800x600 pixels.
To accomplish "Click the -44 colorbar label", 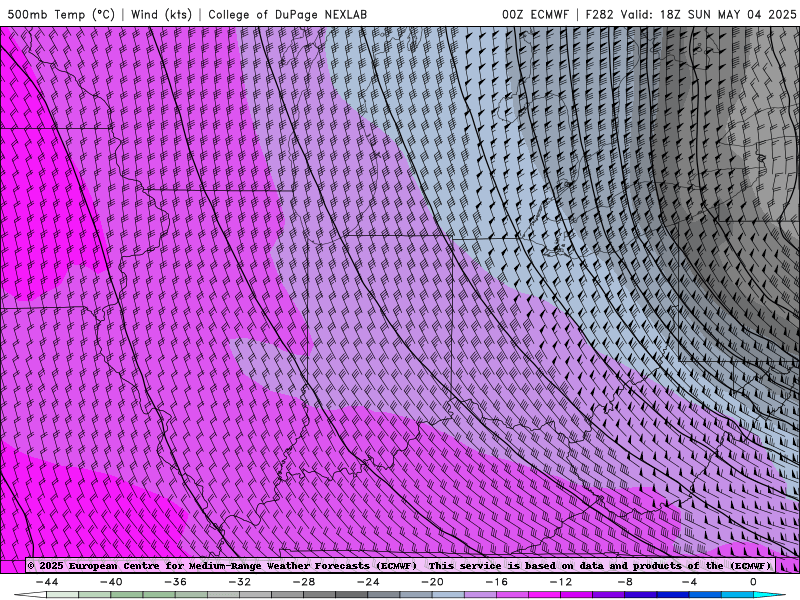I will point(47,582).
